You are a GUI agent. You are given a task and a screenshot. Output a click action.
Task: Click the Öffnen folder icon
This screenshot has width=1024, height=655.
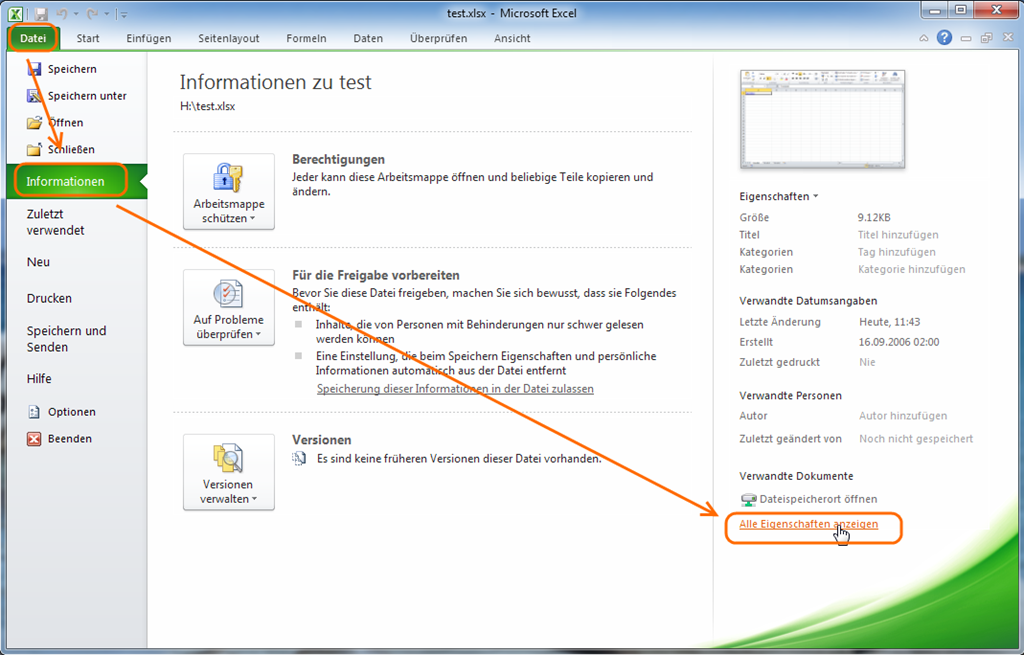[34, 123]
